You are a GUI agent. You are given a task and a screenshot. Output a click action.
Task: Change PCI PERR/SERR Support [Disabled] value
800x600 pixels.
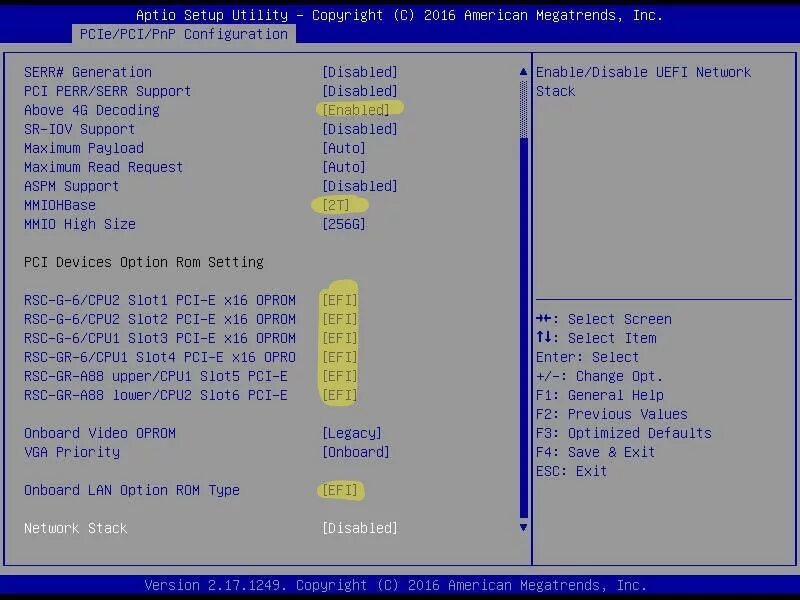tap(360, 91)
